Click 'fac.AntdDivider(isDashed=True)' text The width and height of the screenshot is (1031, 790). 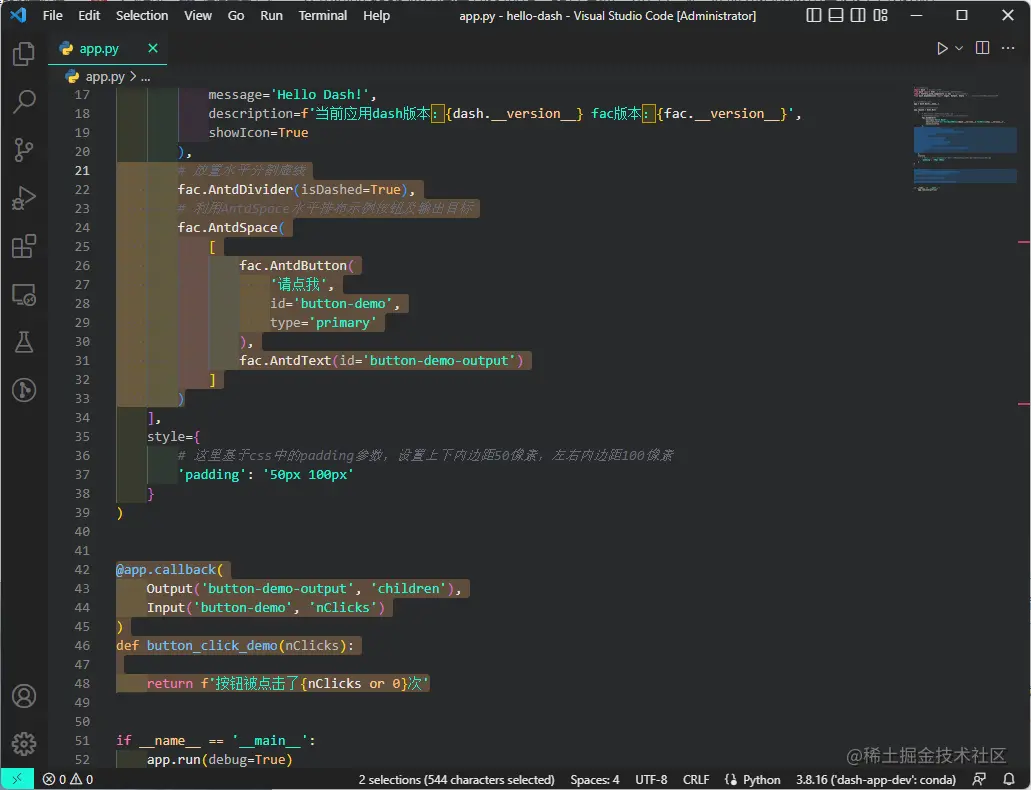pos(293,189)
